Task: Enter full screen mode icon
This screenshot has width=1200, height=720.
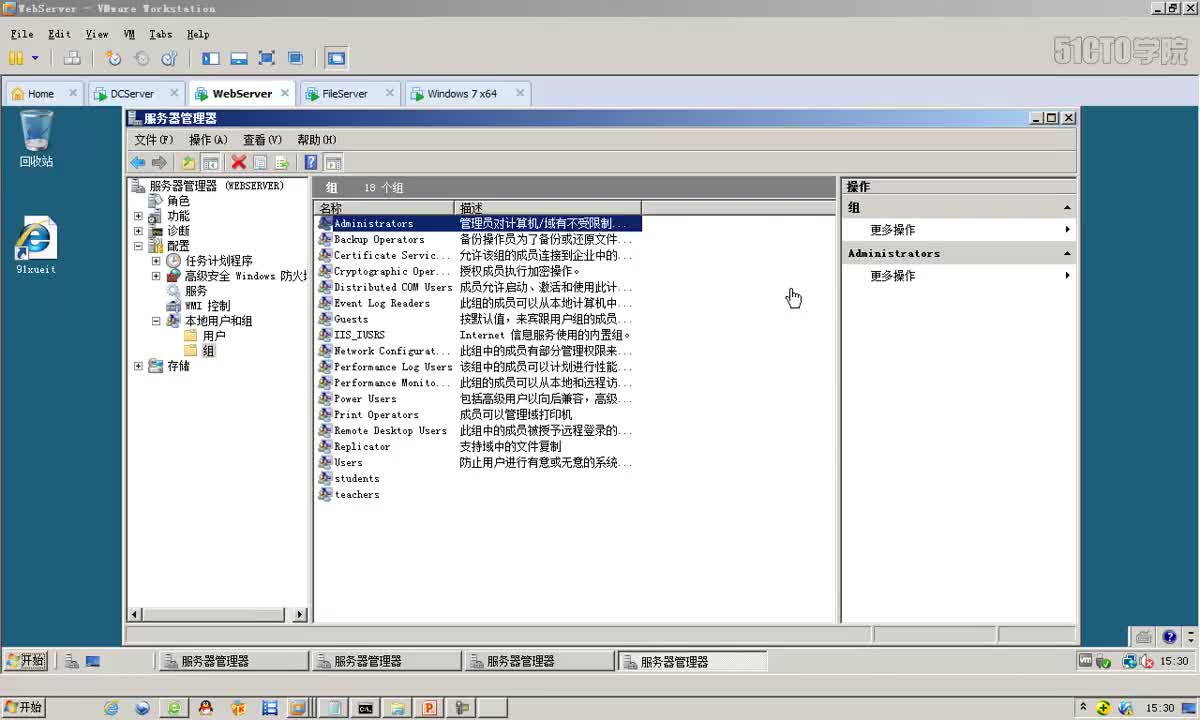Action: coord(267,58)
